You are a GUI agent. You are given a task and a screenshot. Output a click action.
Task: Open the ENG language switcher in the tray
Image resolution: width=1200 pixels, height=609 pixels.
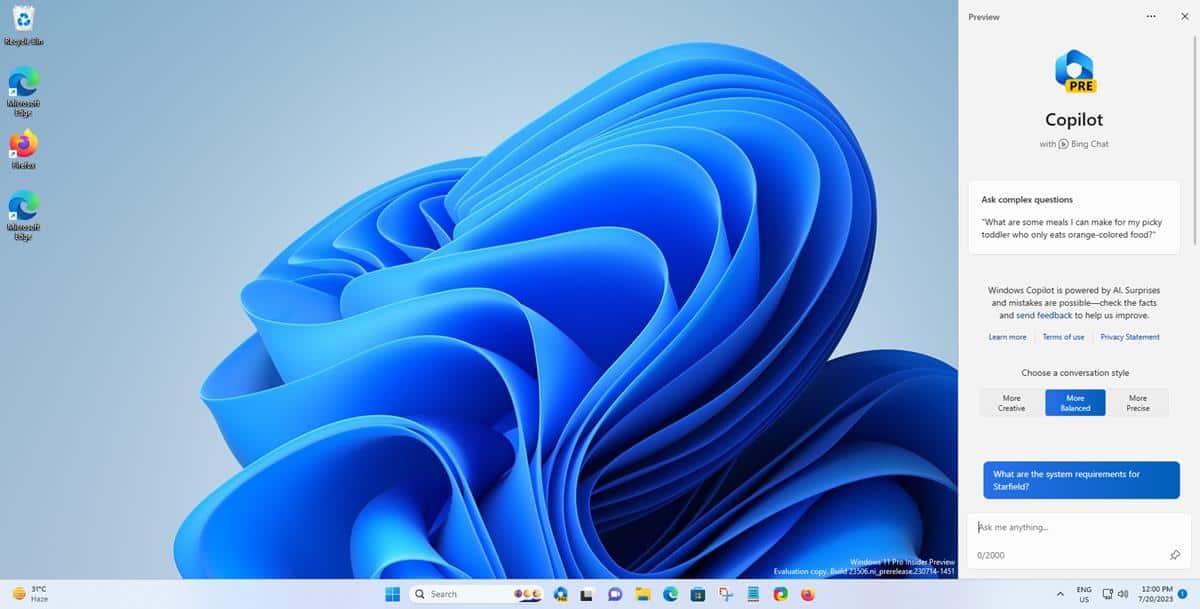click(x=1084, y=594)
